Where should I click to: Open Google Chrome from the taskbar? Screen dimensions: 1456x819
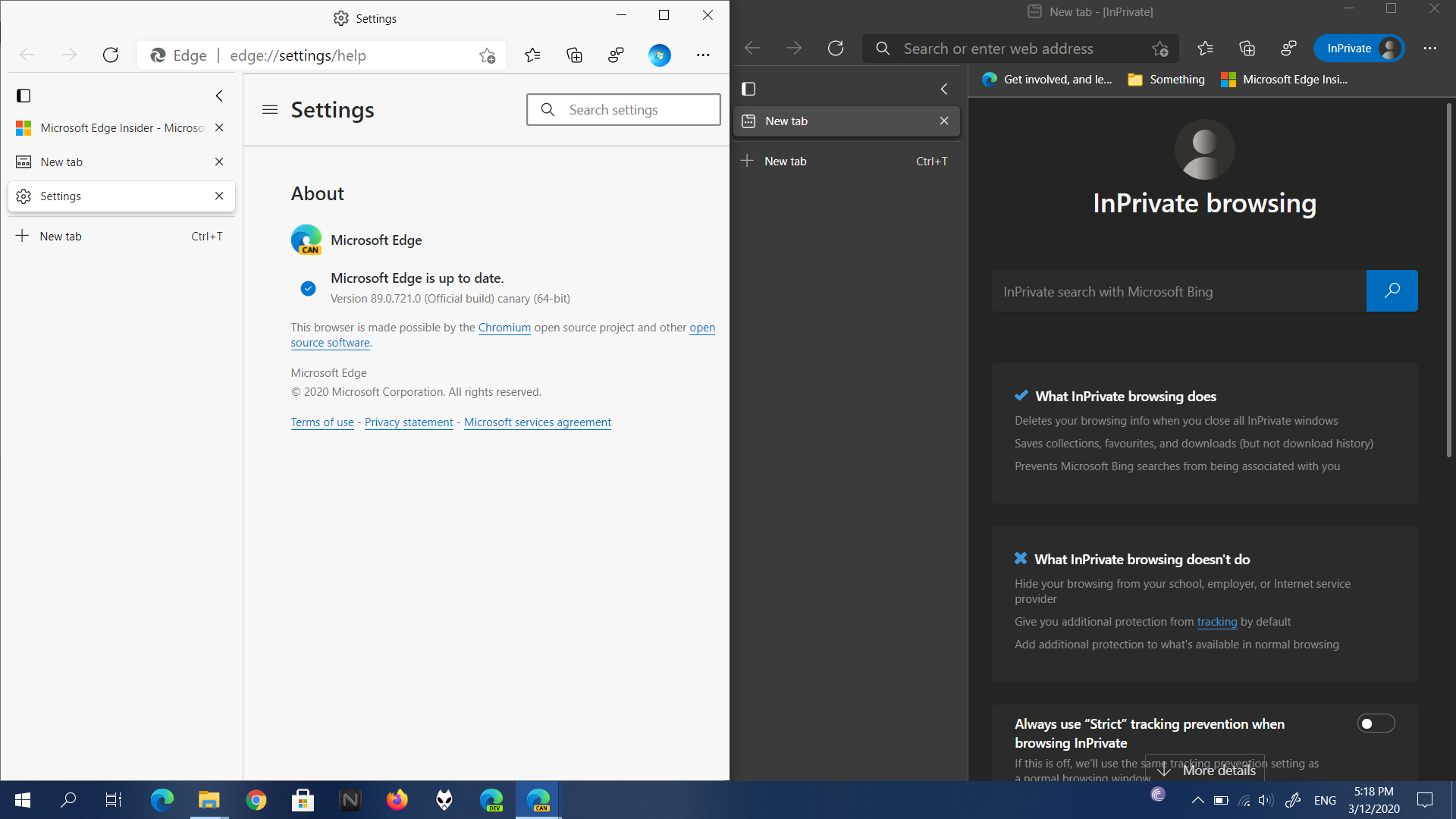pyautogui.click(x=256, y=799)
